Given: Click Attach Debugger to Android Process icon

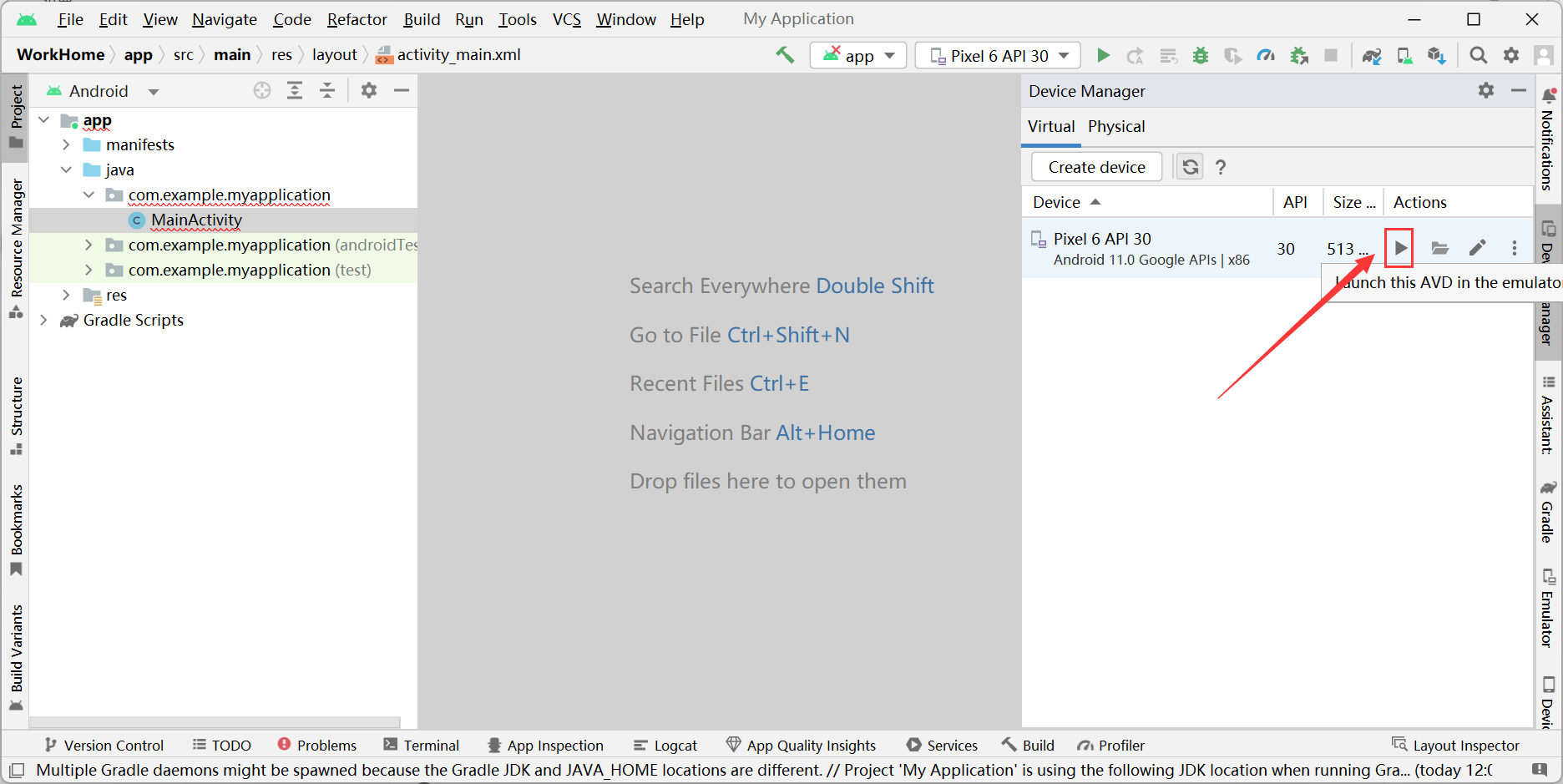Looking at the screenshot, I should (1299, 55).
